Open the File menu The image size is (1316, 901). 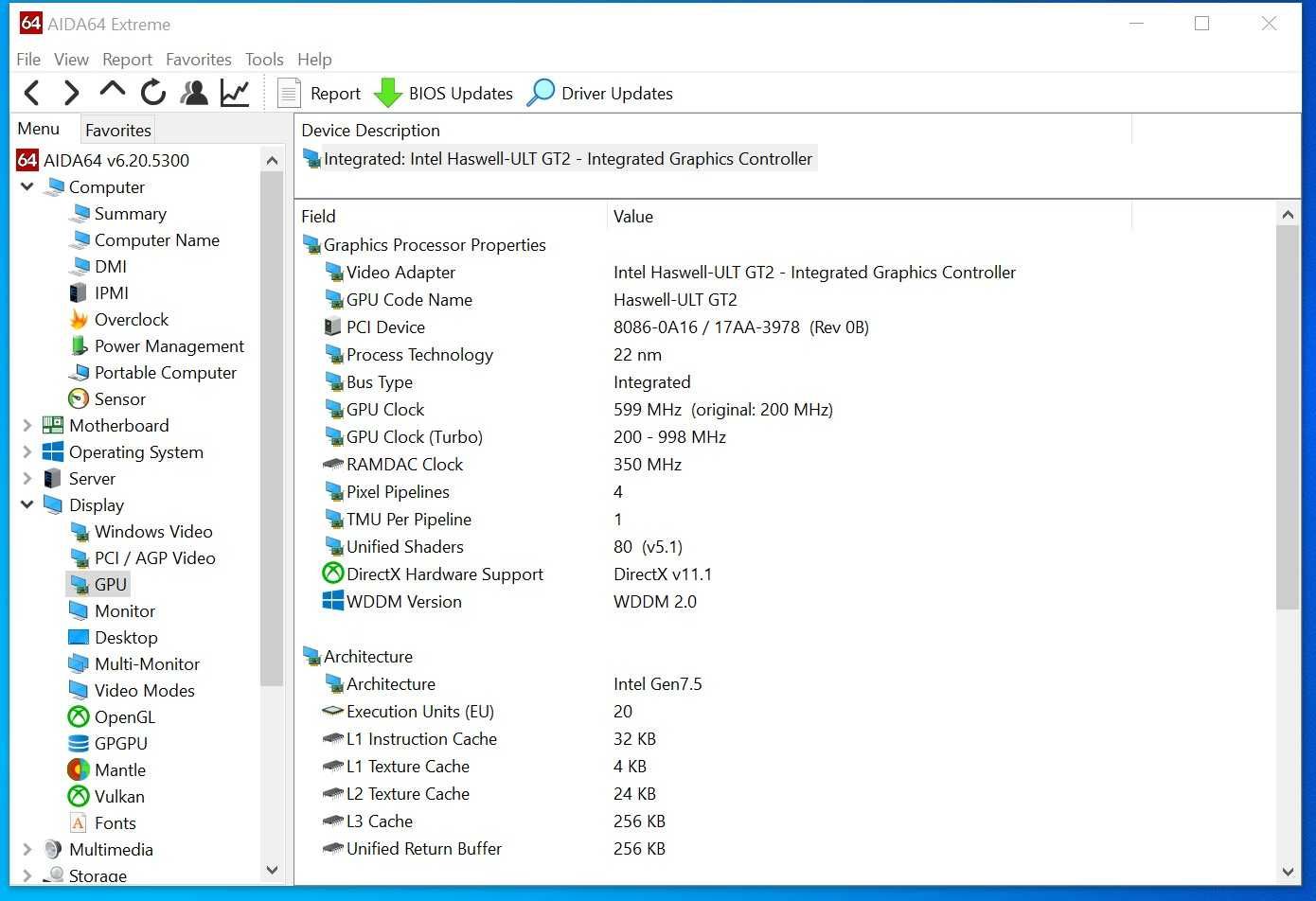[28, 60]
